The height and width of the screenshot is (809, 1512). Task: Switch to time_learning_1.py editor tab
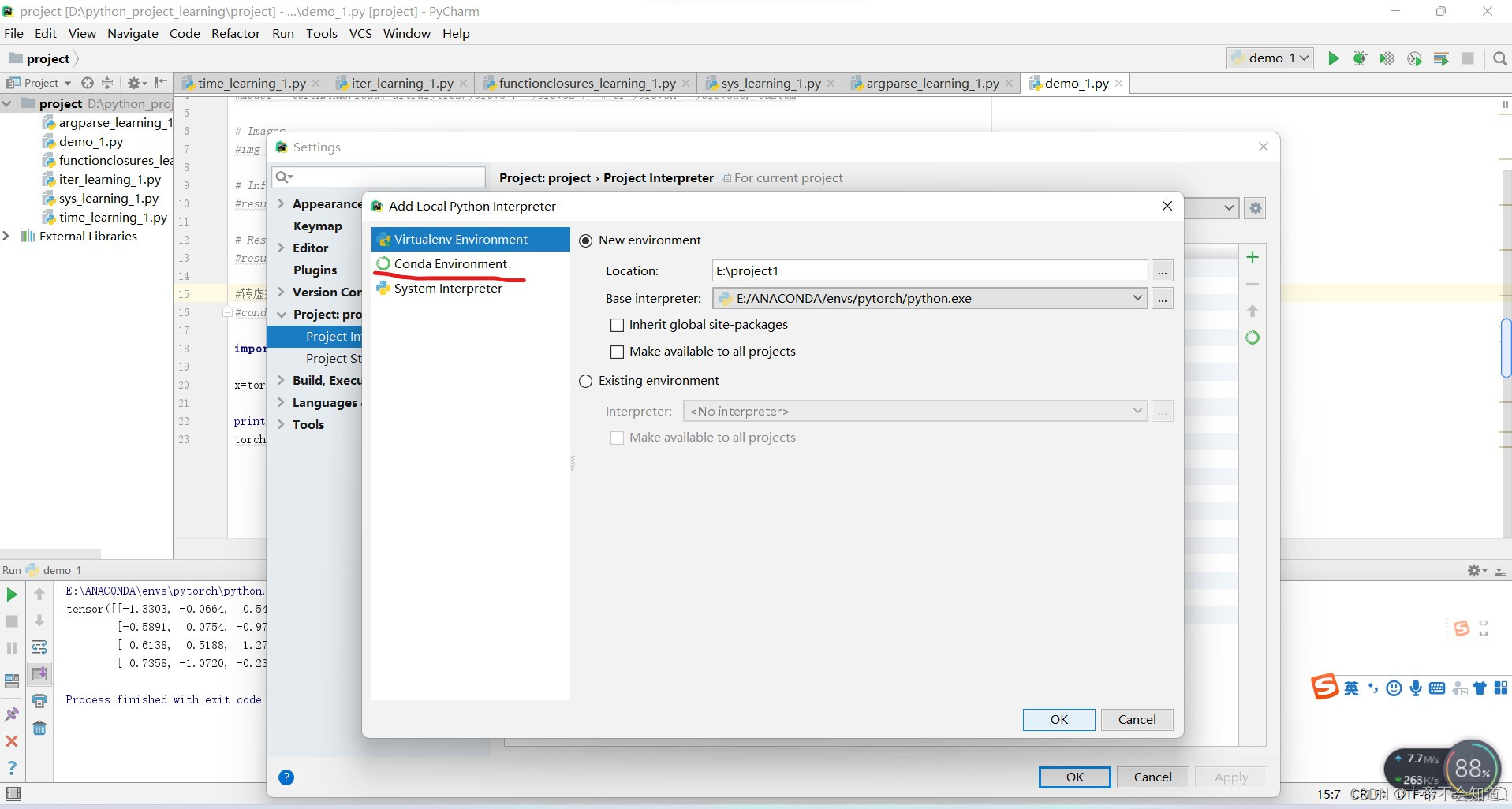click(251, 83)
